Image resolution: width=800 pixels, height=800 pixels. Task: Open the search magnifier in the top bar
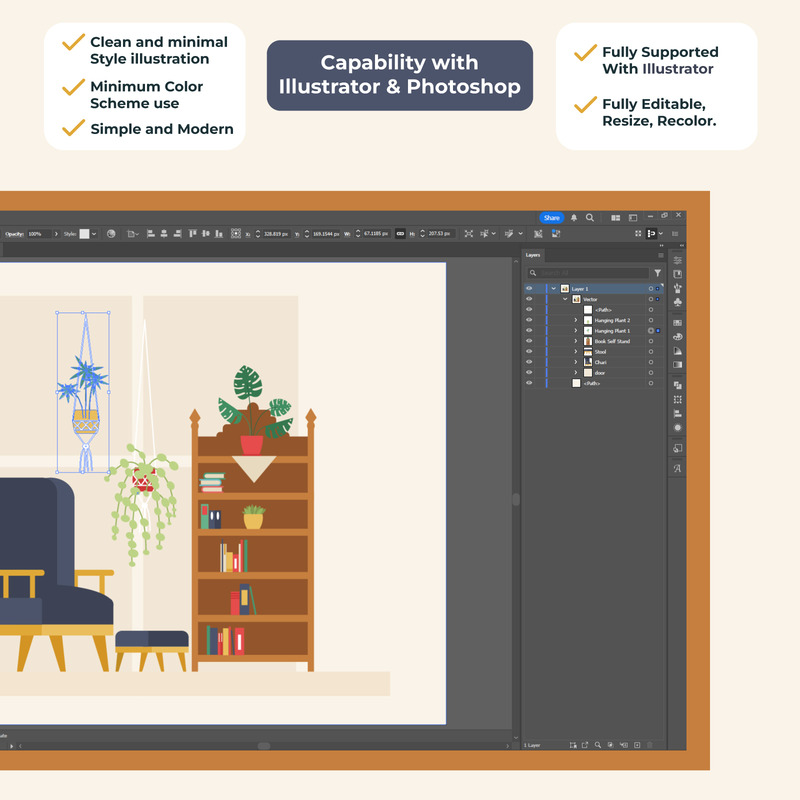(590, 217)
